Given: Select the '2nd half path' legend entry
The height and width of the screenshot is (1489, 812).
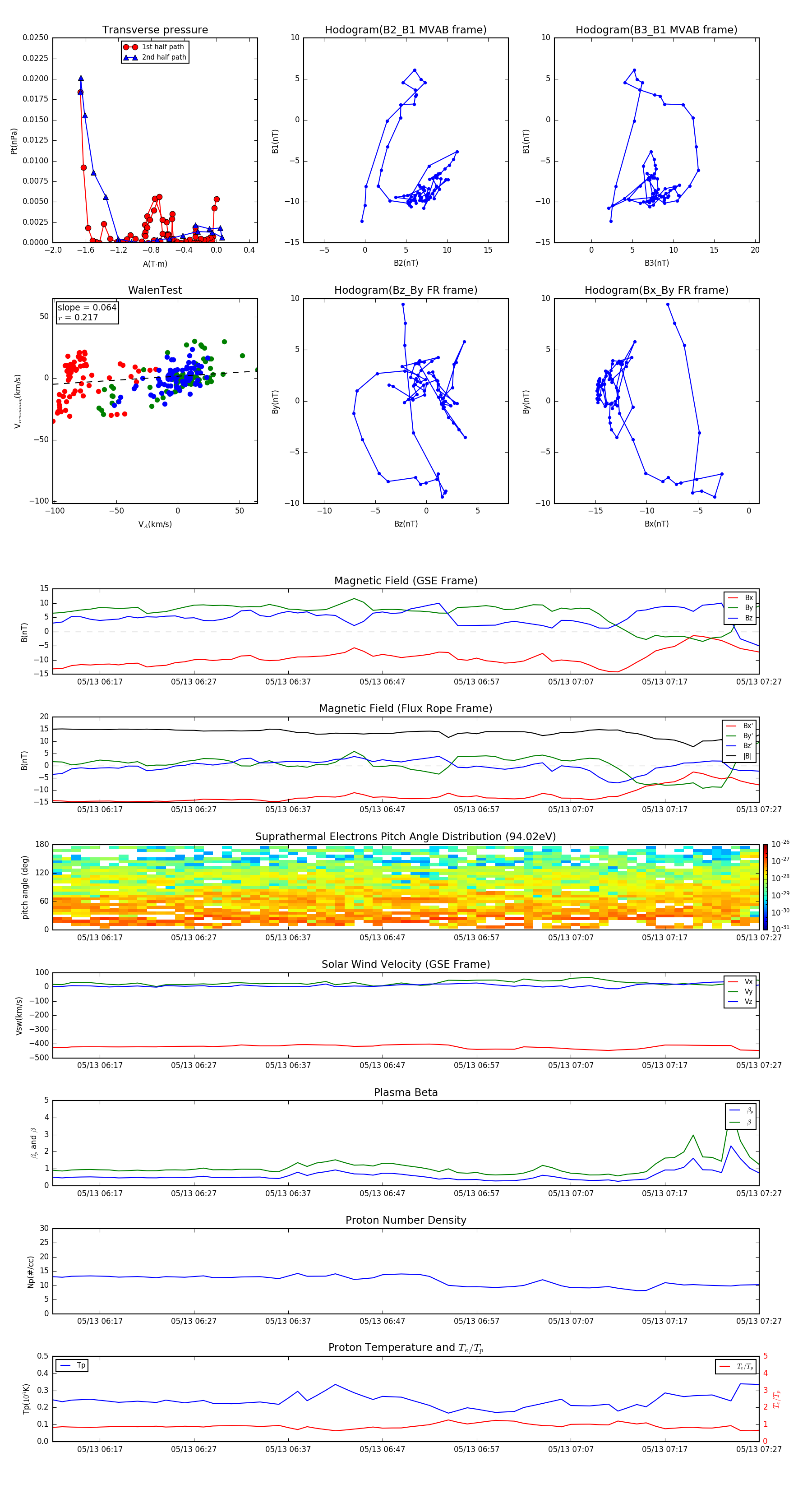Looking at the screenshot, I should coord(154,57).
